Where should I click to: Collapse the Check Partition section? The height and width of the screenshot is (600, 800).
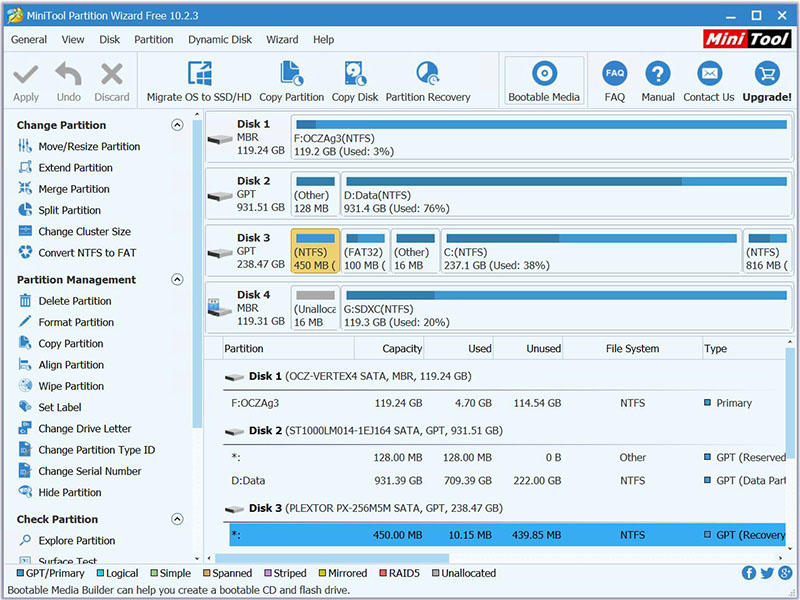pos(177,520)
